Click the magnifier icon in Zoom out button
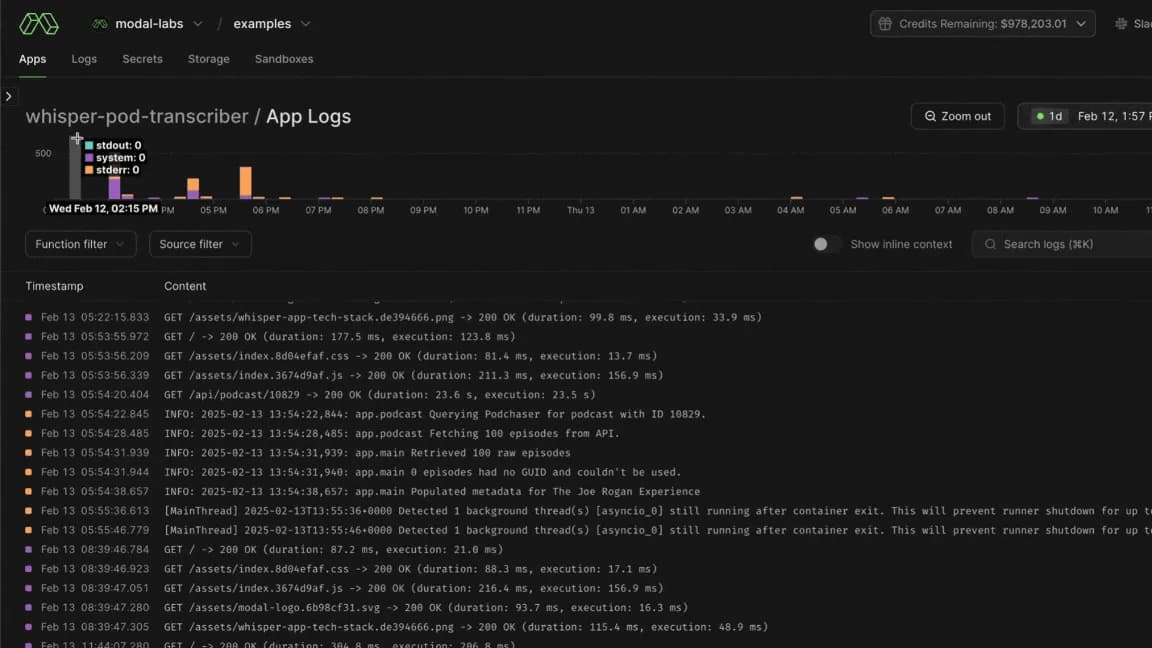 pos(930,116)
